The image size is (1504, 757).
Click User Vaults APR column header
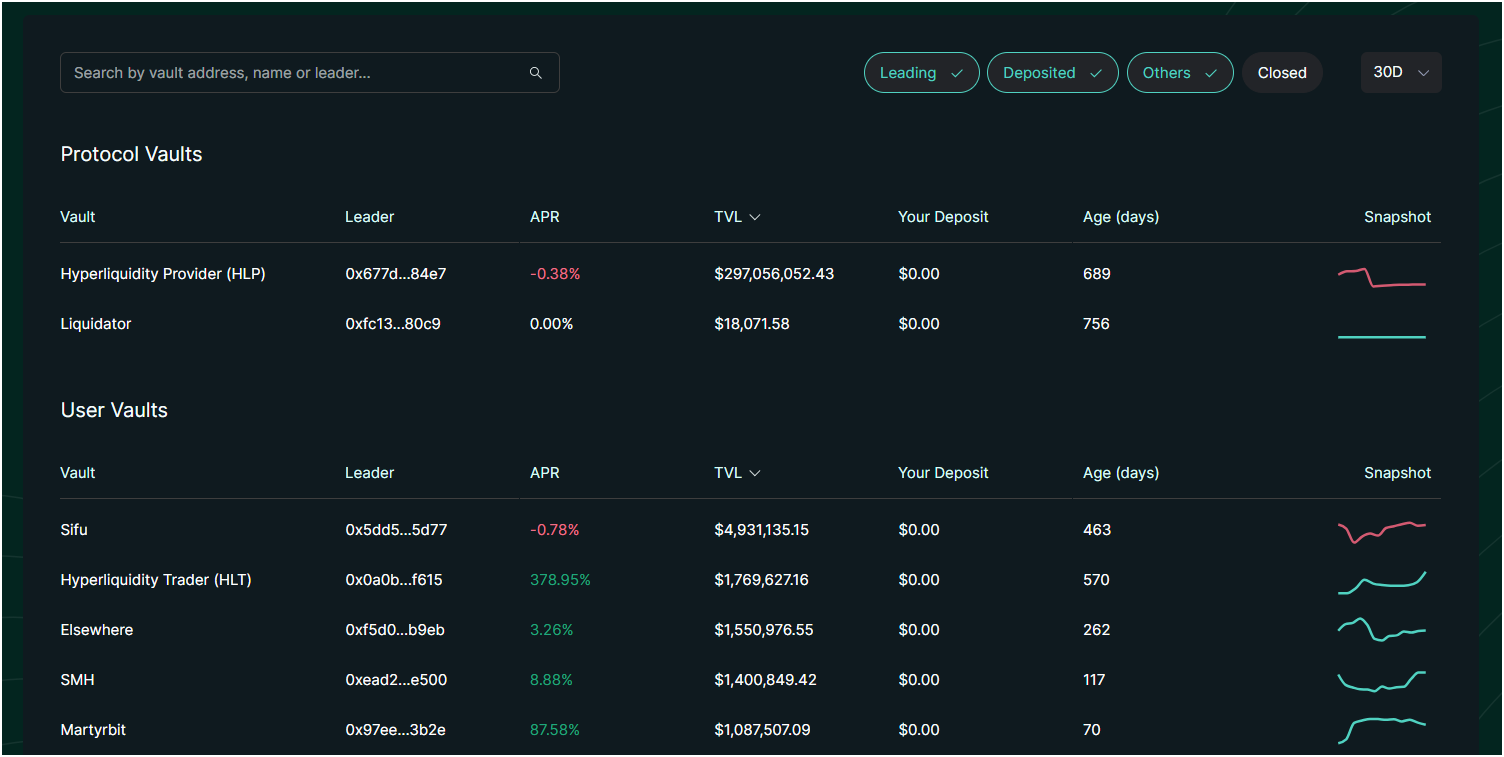(x=545, y=473)
